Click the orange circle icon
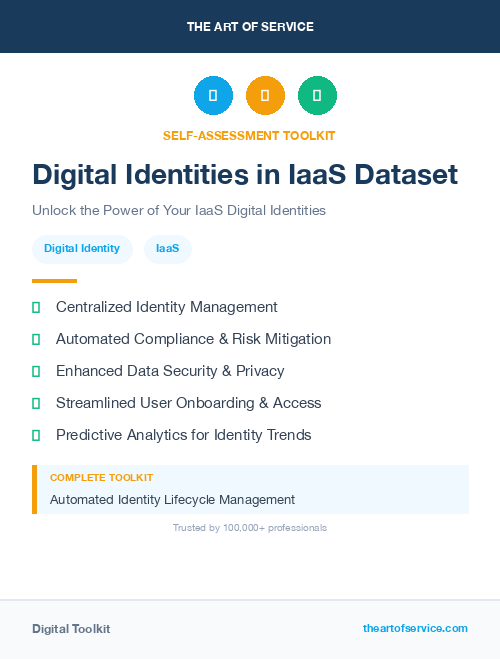Viewport: 500px width, 659px height. tap(265, 95)
